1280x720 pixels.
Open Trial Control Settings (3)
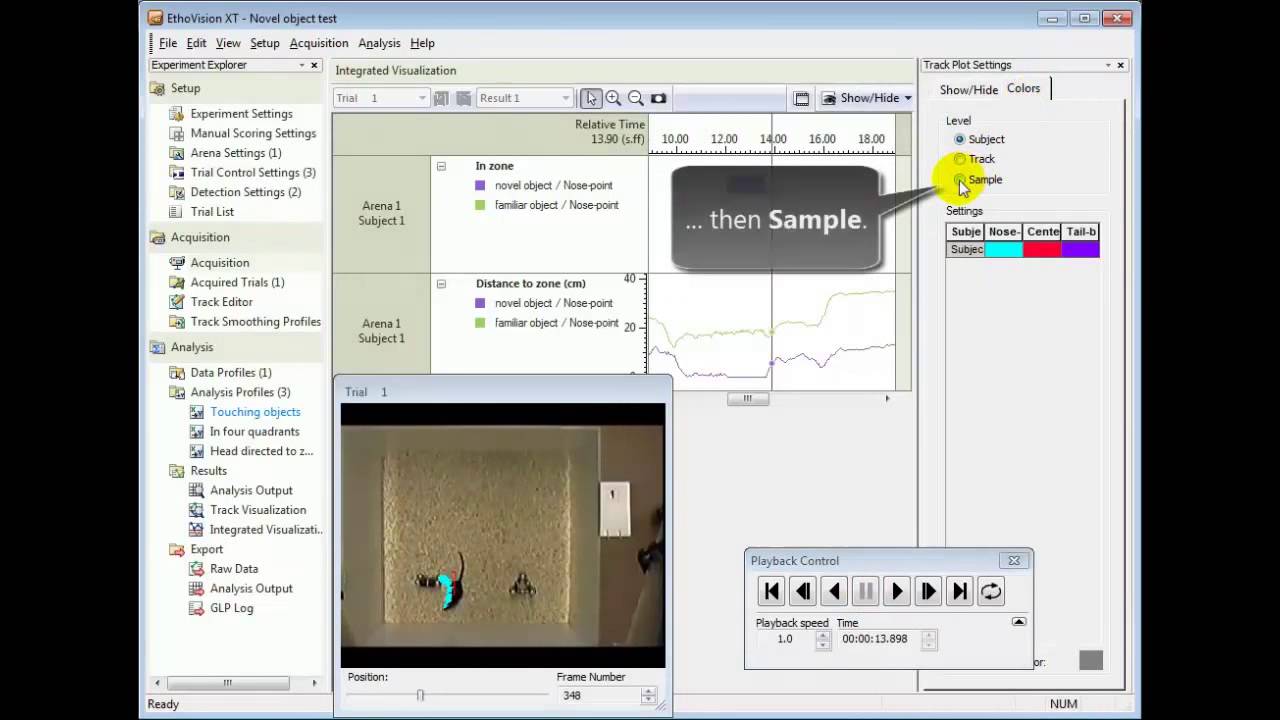[253, 173]
